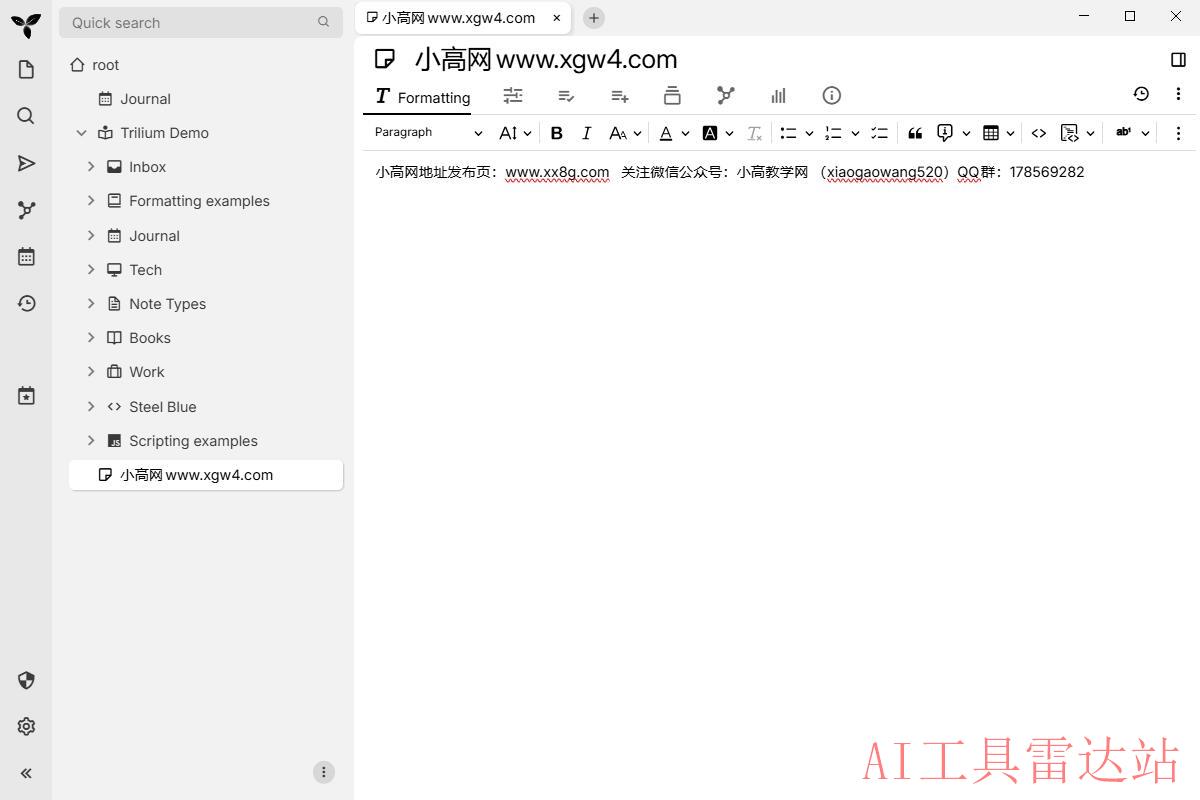This screenshot has height=800, width=1200.
Task: Insert an admonition callout box
Action: click(945, 133)
